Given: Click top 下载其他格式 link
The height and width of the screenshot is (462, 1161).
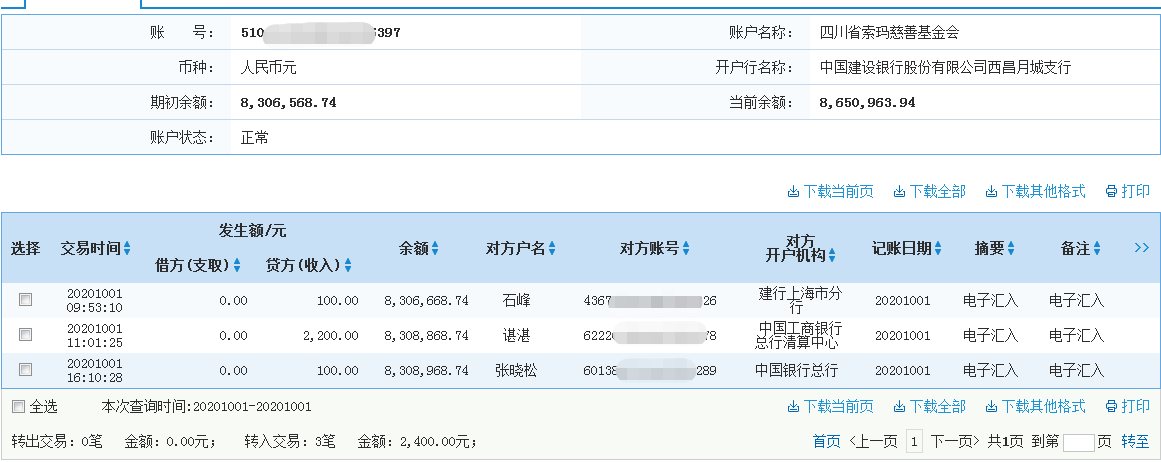Looking at the screenshot, I should (x=1035, y=192).
